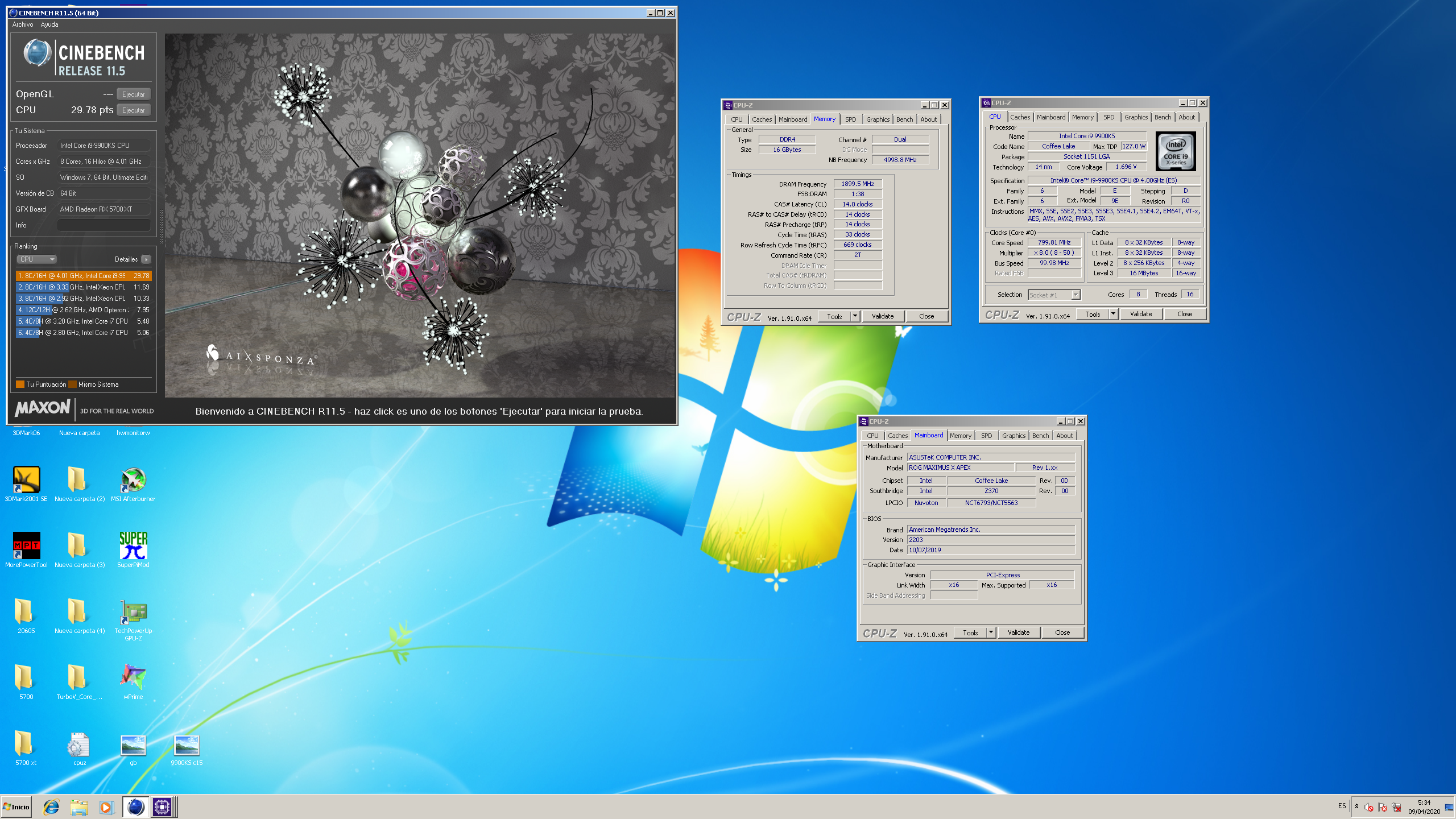Switch to Bench tab in Memory CPU-Z window

coord(904,119)
